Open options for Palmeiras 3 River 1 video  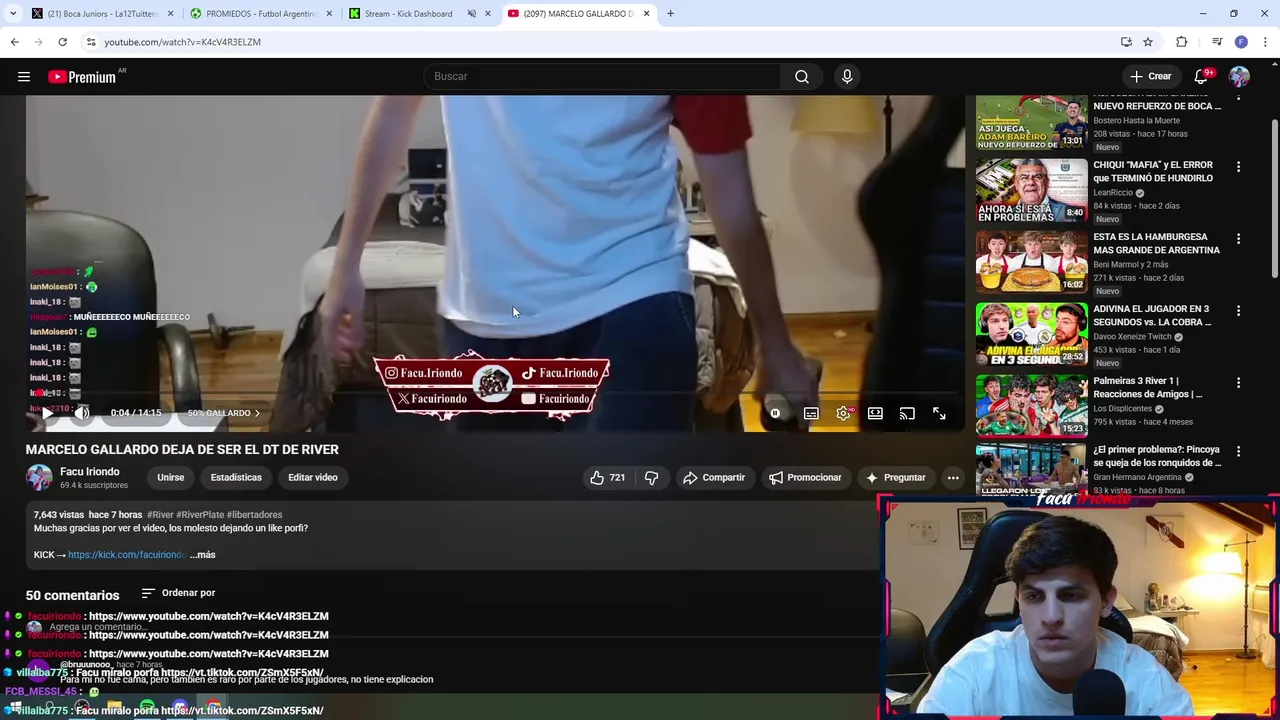pyautogui.click(x=1238, y=383)
